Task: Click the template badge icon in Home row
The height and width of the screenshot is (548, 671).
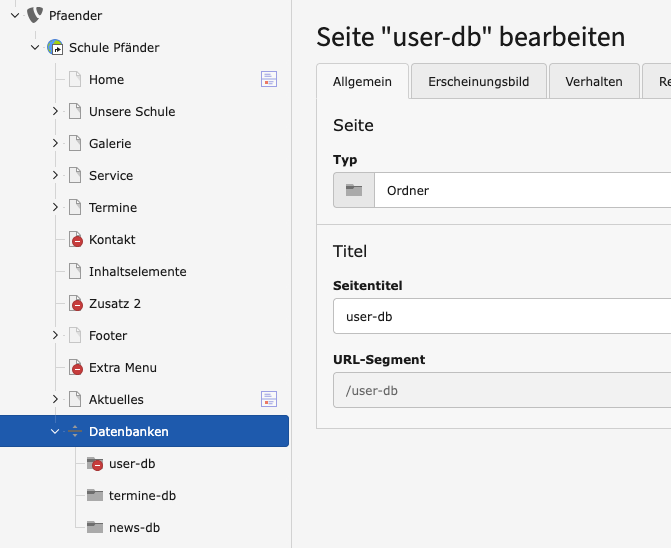Action: click(269, 79)
